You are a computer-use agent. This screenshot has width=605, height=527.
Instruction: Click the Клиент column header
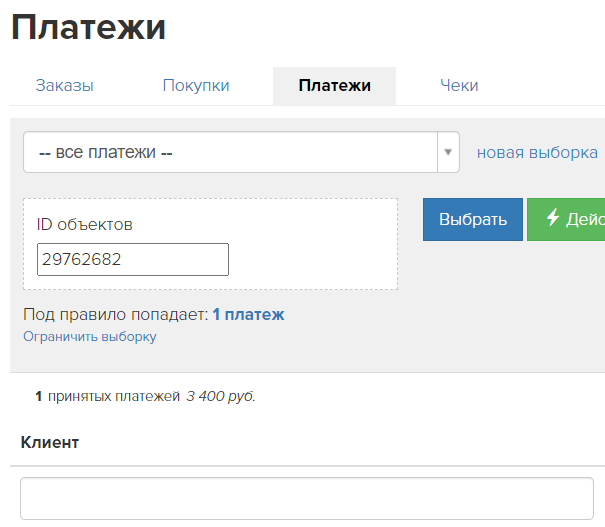(50, 443)
